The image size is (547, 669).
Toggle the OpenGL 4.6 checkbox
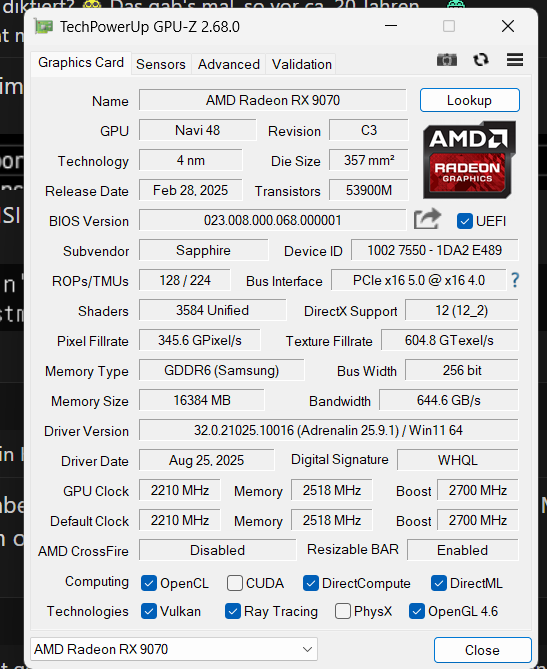[x=417, y=611]
